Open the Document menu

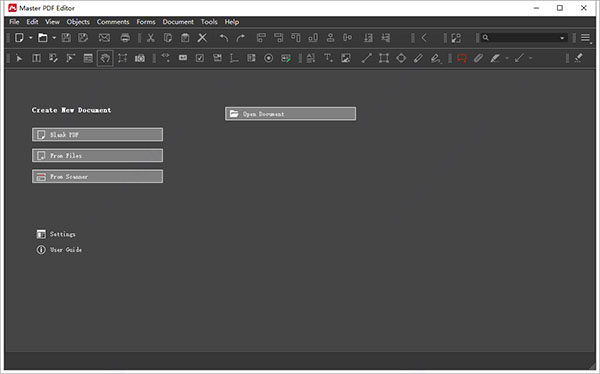[x=178, y=22]
